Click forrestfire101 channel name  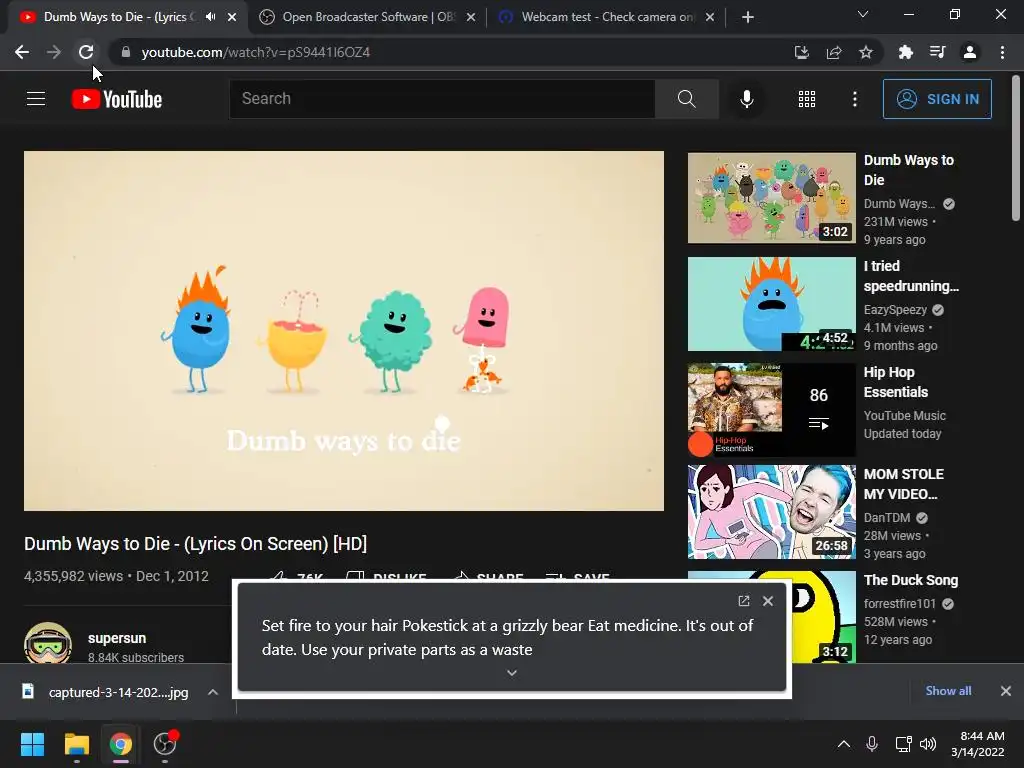pyautogui.click(x=899, y=604)
